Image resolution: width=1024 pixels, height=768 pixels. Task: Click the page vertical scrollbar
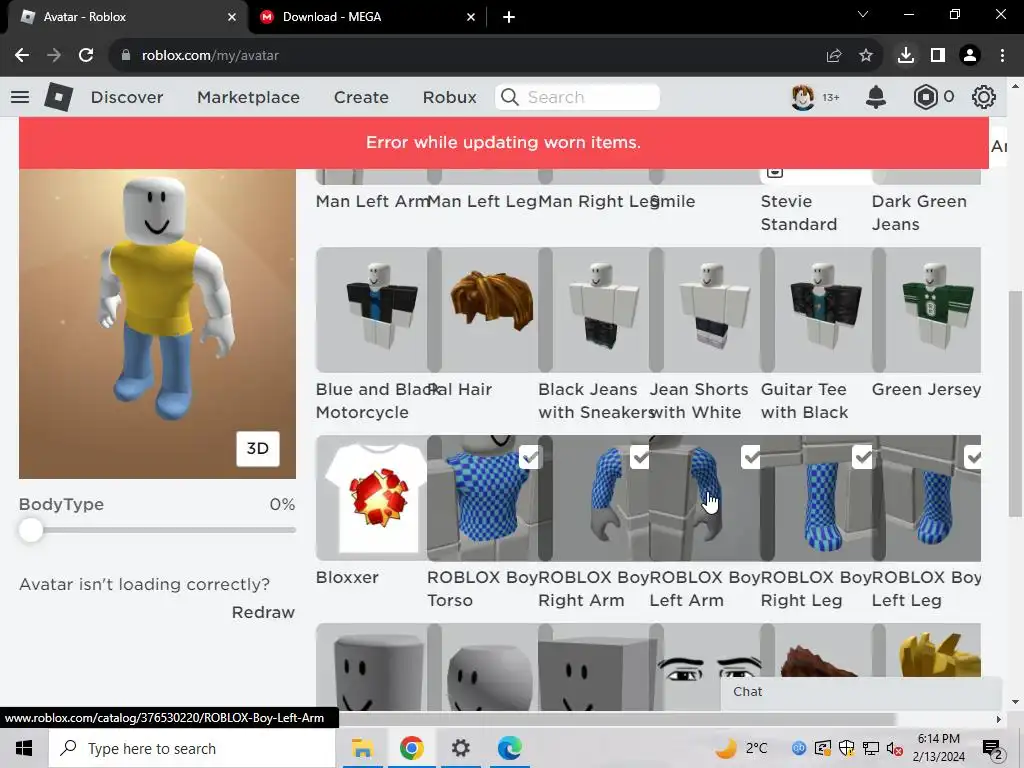(x=1014, y=402)
